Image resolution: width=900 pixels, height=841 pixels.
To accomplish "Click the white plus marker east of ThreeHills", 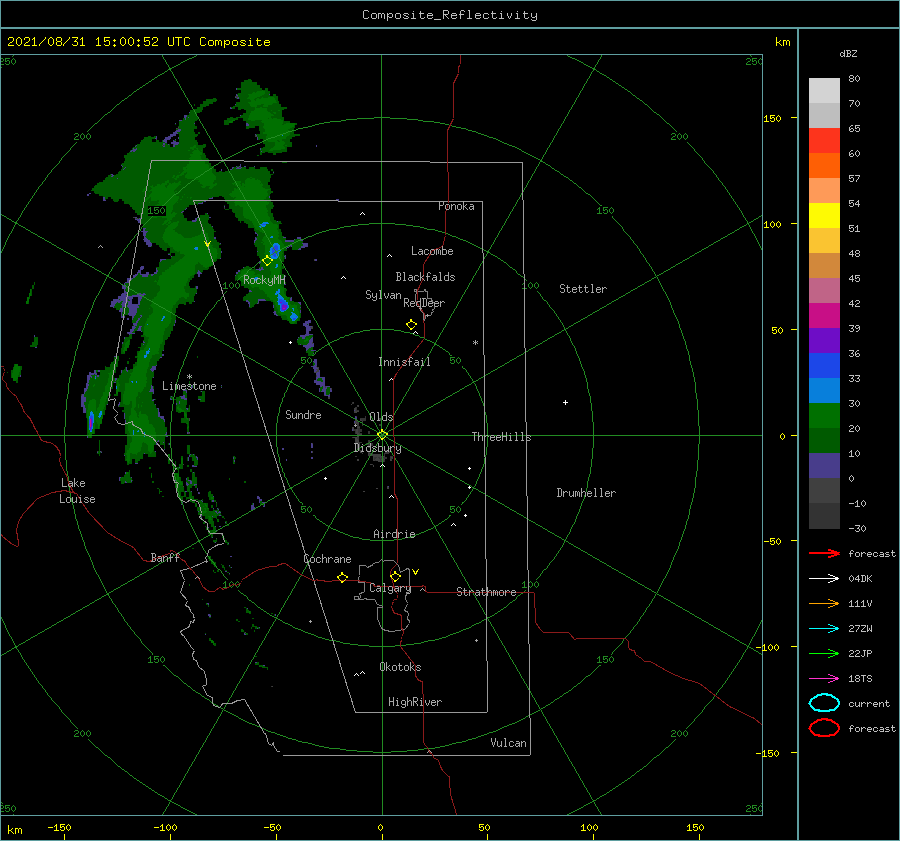I will [565, 402].
